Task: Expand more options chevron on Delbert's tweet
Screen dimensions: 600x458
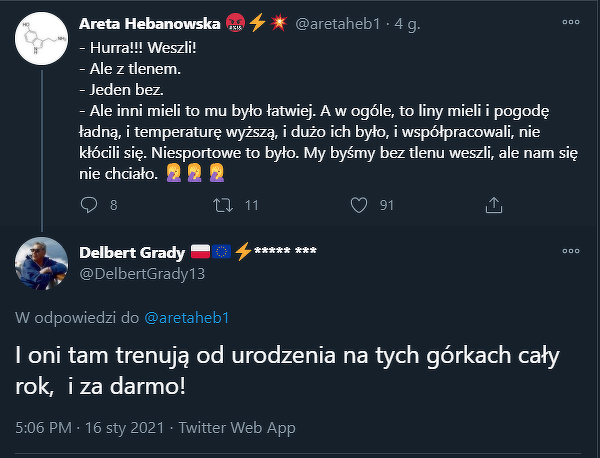Action: (569, 251)
